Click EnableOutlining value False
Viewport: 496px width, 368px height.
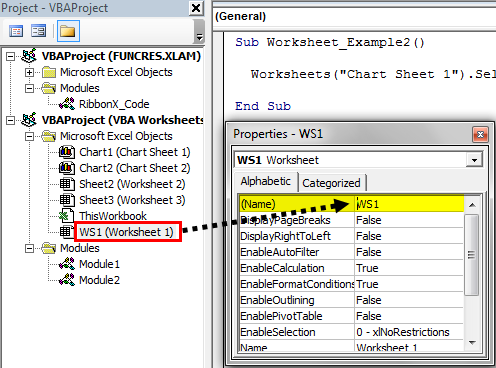click(409, 300)
